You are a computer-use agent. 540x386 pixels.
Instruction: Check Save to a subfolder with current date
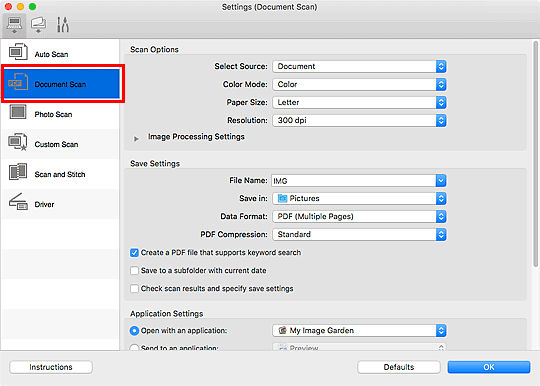click(134, 271)
